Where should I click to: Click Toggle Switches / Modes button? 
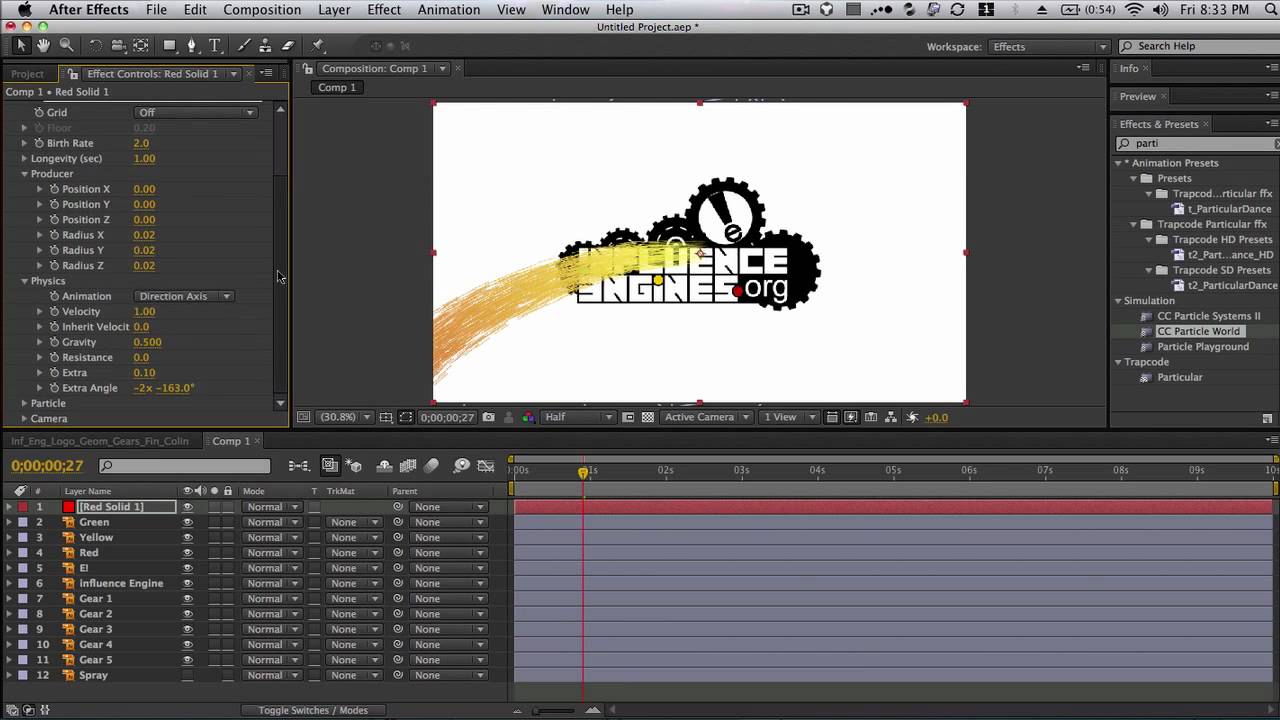313,710
